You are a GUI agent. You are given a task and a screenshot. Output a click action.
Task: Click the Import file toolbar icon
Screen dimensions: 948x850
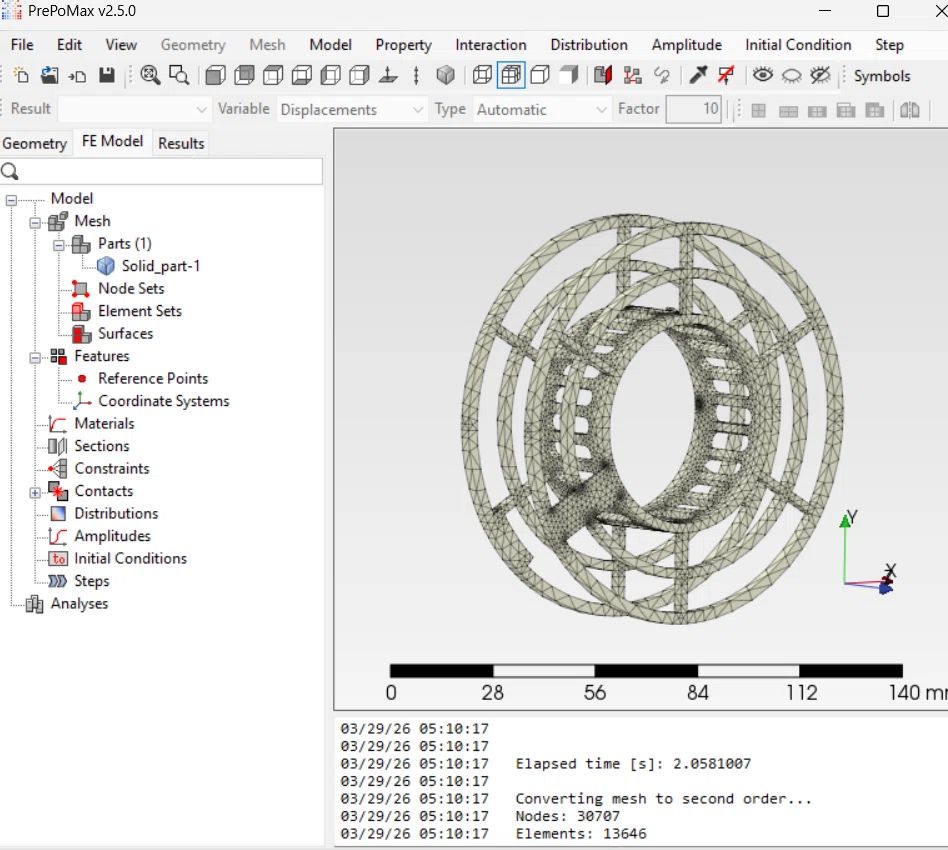(x=77, y=76)
